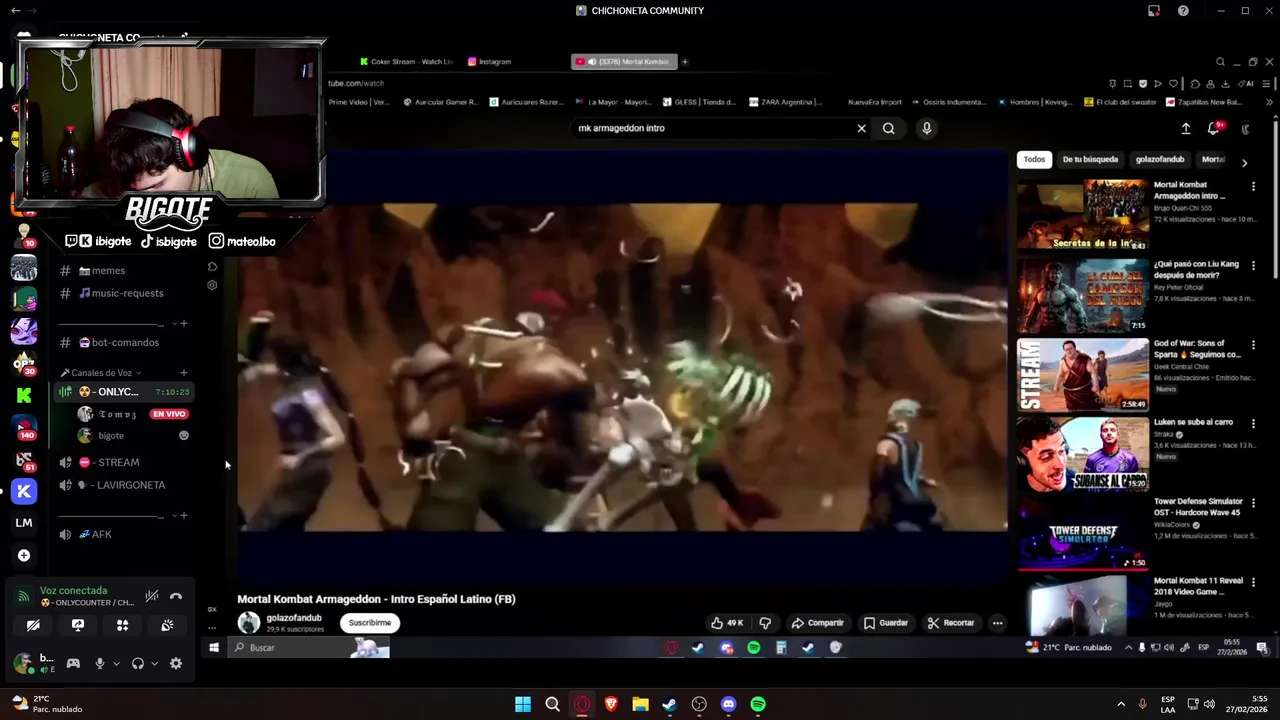Select the golazofandub filter chip

click(x=1160, y=159)
